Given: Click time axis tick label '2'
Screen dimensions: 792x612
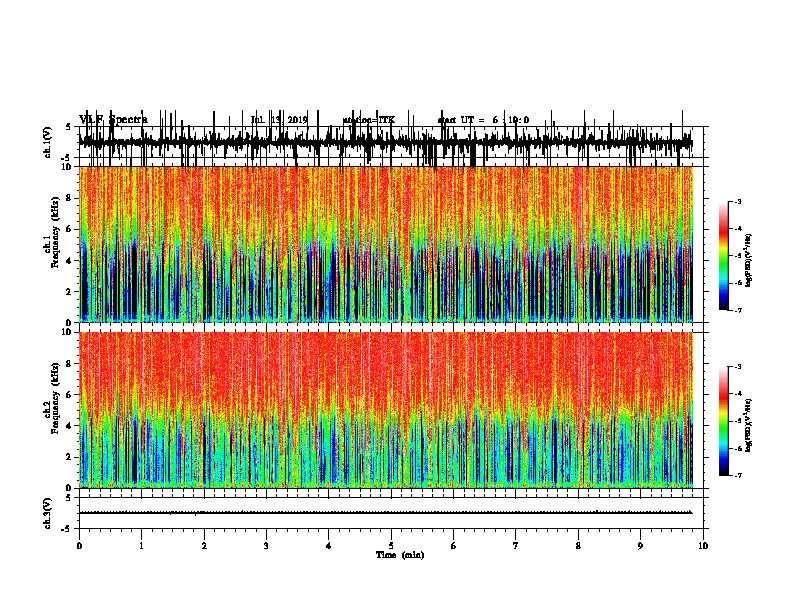Looking at the screenshot, I should [204, 546].
